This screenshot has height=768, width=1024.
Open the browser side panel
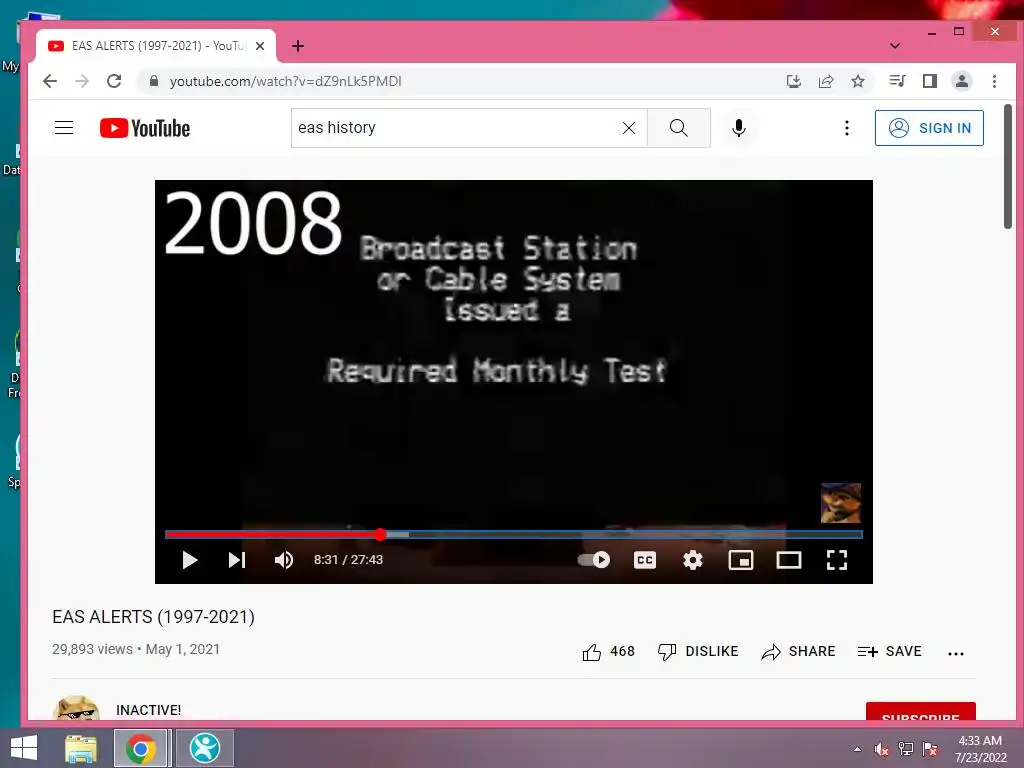(x=929, y=81)
